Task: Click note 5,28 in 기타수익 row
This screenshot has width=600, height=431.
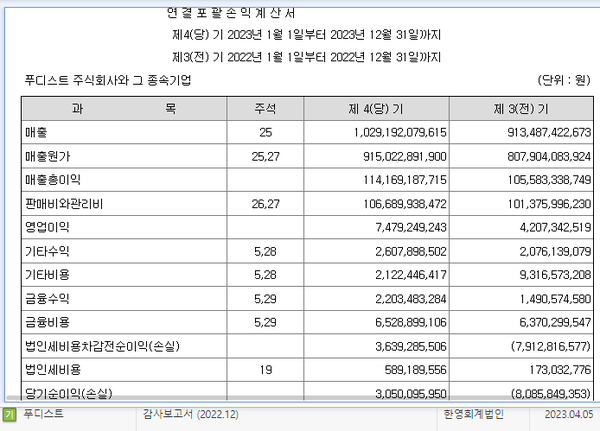Action: coord(265,251)
